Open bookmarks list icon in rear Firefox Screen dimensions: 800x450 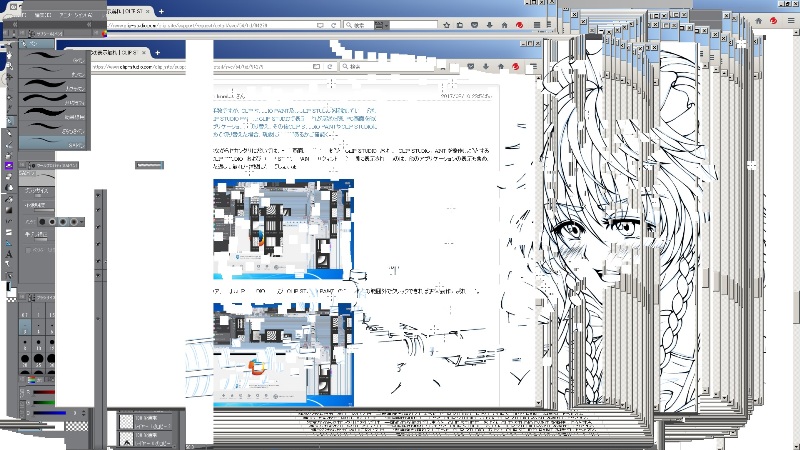click(x=460, y=24)
